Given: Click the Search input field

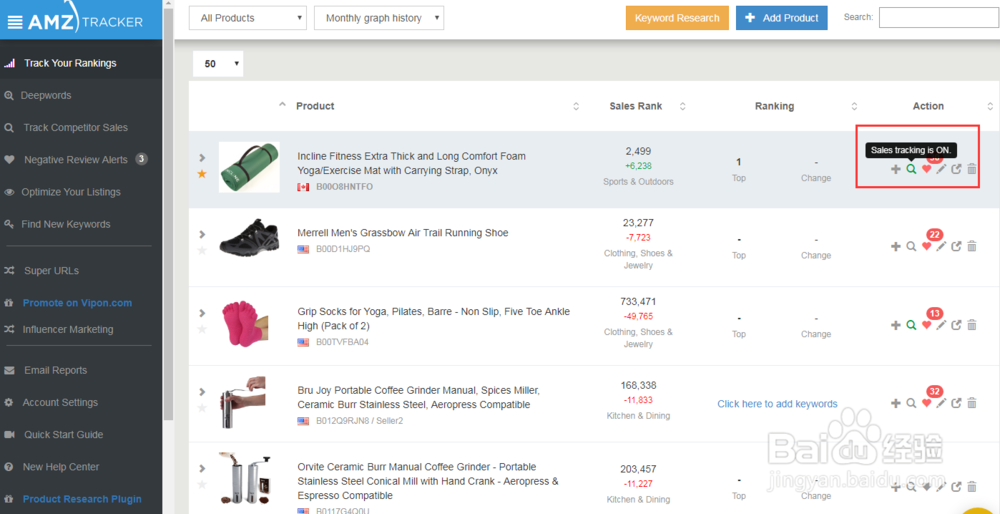Looking at the screenshot, I should [938, 18].
